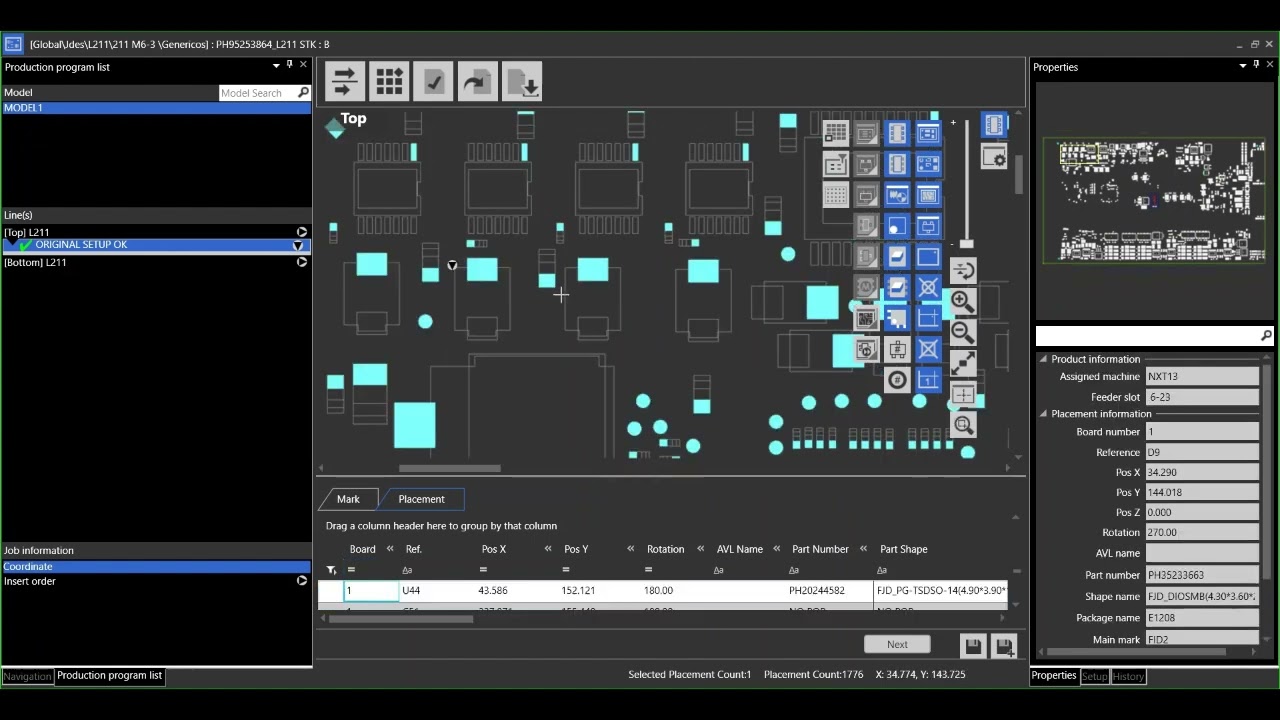
Task: Click the document with curved arrow icon
Action: (478, 82)
